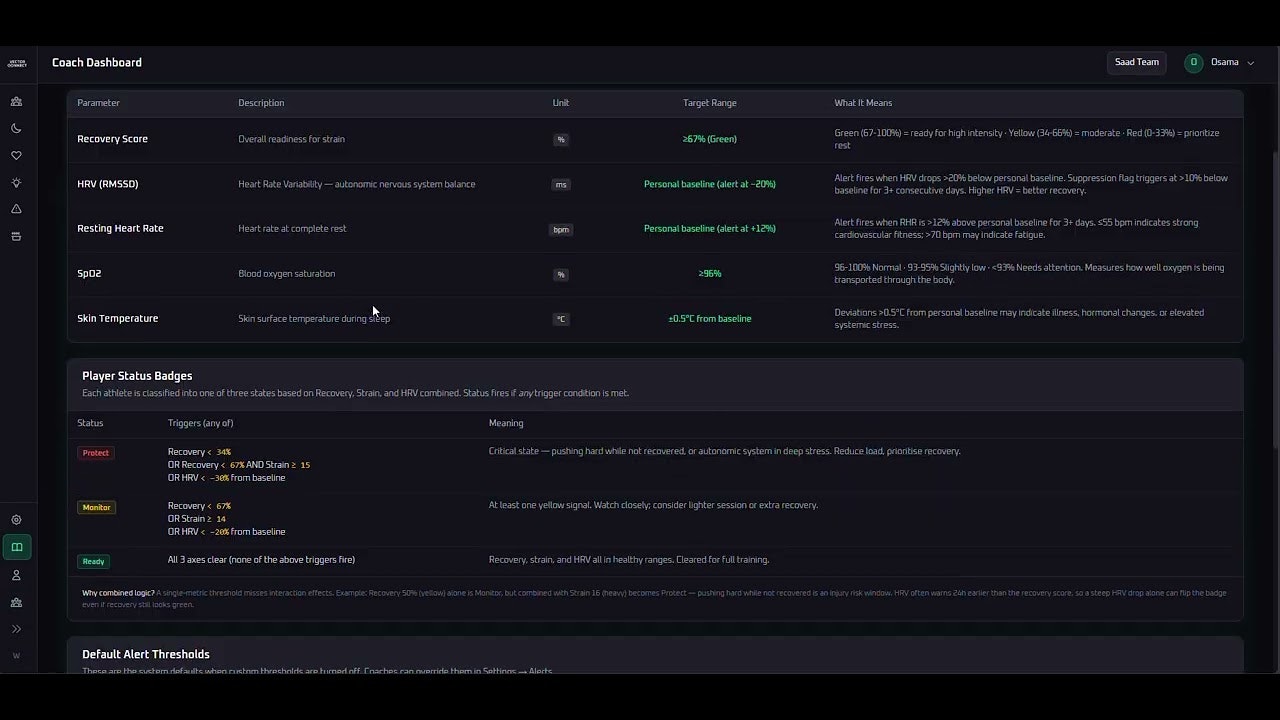This screenshot has height=720, width=1280.
Task: Select the HRV (RMSSD) row label
Action: [108, 184]
